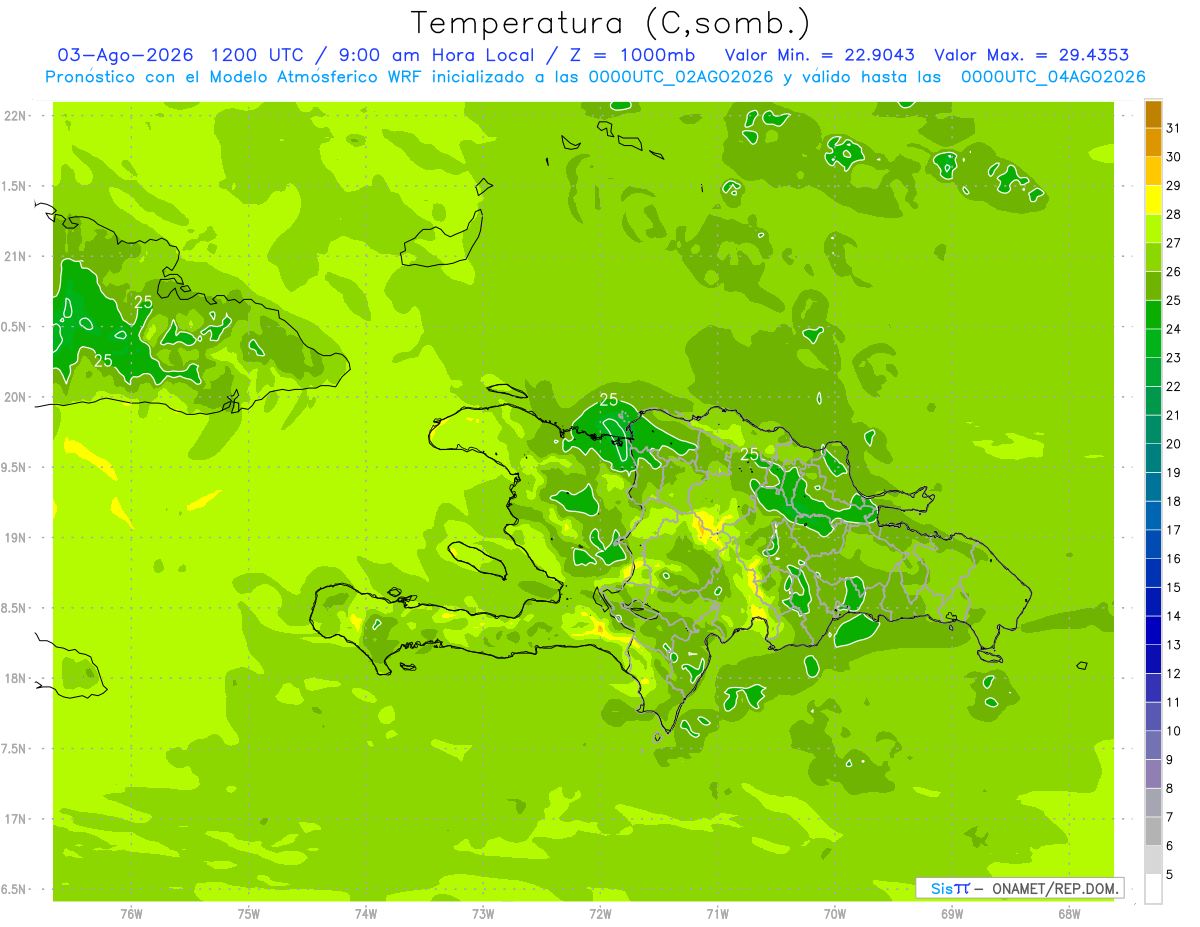
Task: Click the "7.5N" latitude axis label
Action: (15, 749)
